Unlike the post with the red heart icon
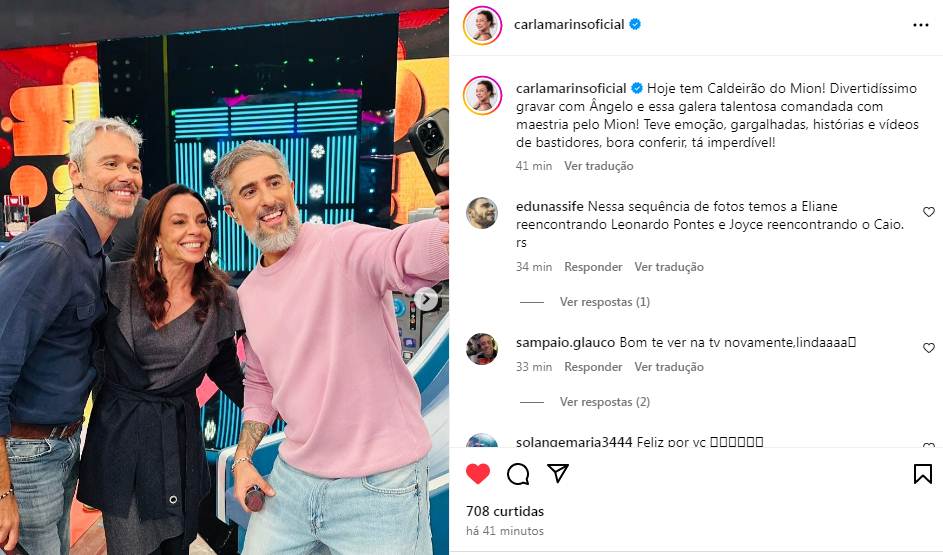The height and width of the screenshot is (555, 943). point(478,474)
